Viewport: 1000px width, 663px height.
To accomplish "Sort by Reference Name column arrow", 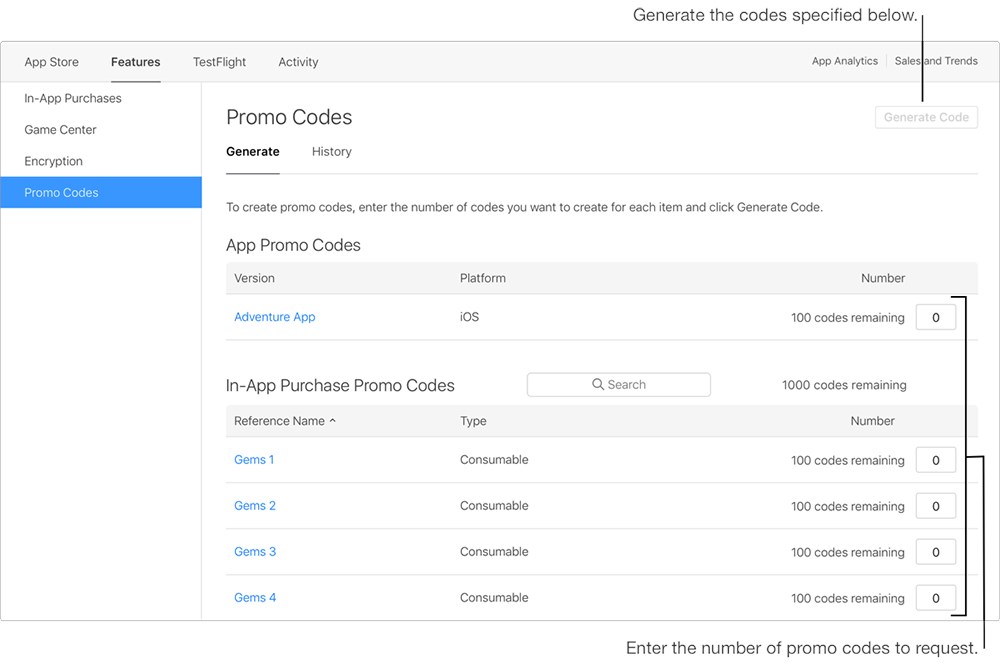I will coord(333,421).
